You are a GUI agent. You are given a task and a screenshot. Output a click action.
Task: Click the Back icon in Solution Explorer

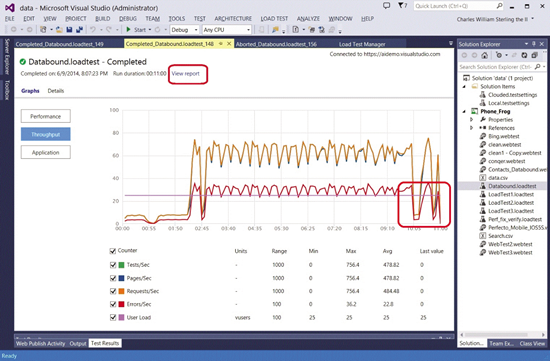[464, 55]
